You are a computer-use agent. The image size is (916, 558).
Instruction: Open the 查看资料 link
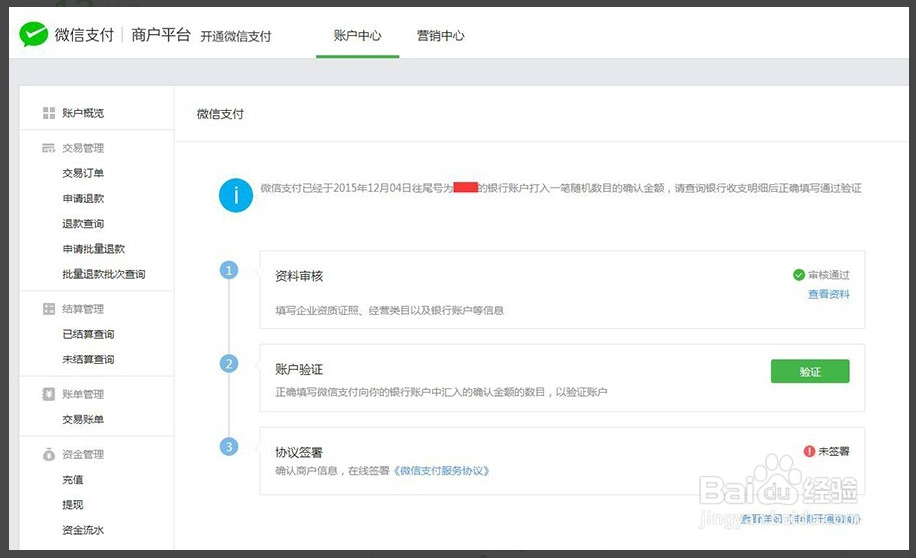coord(828,294)
